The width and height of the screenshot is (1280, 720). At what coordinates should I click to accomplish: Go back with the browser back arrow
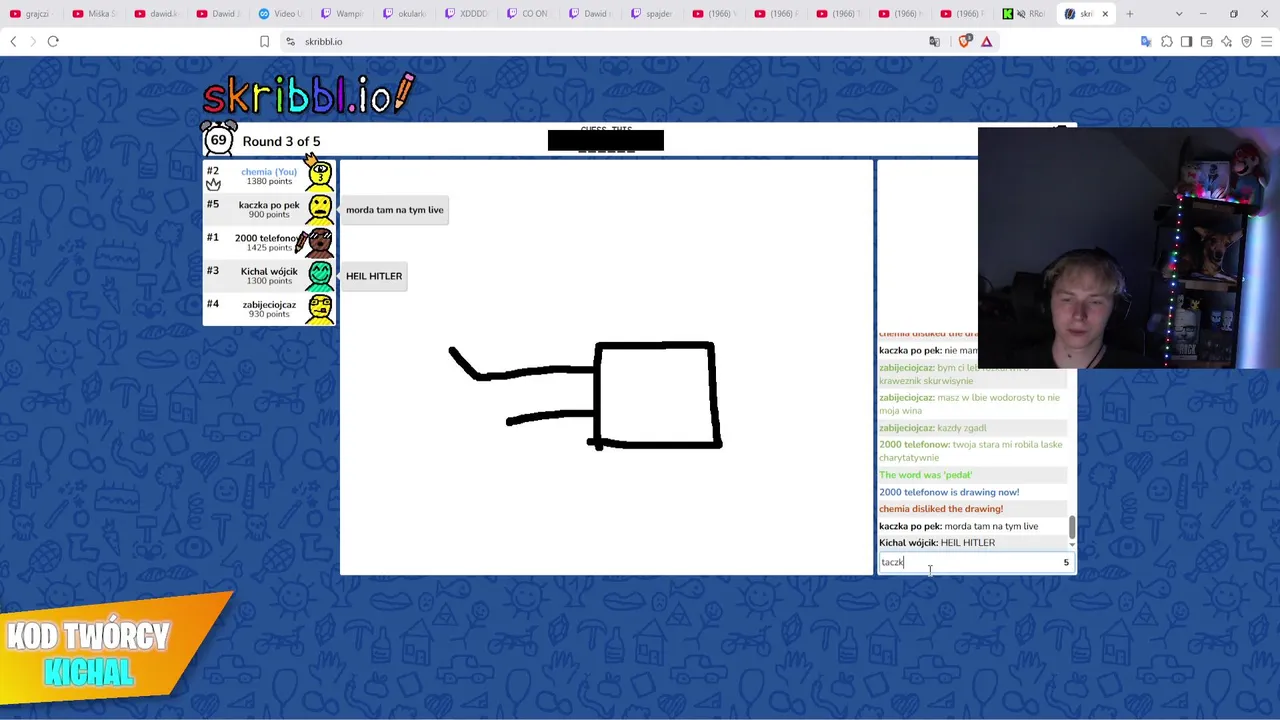coord(13,41)
